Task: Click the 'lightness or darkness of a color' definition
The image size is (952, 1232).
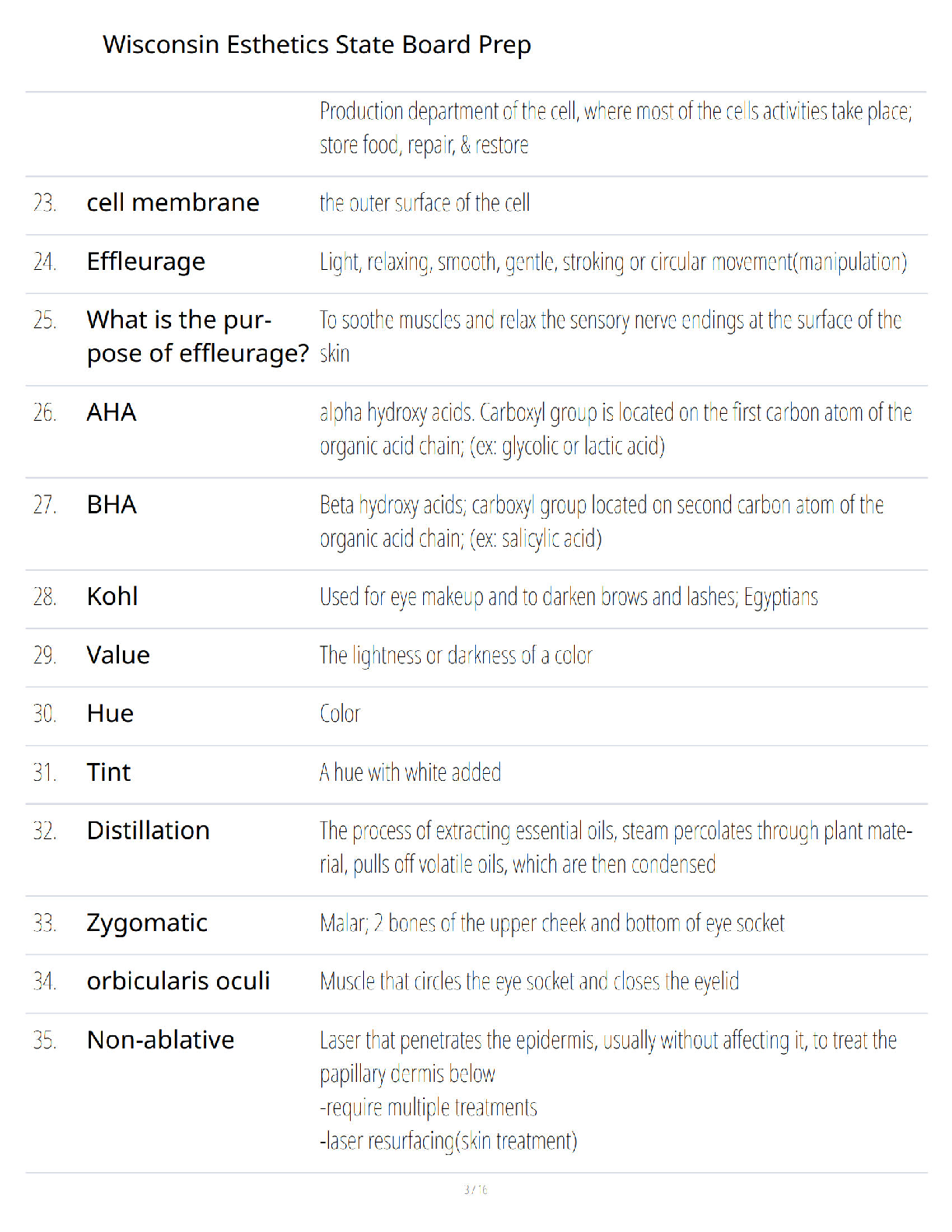Action: tap(456, 656)
